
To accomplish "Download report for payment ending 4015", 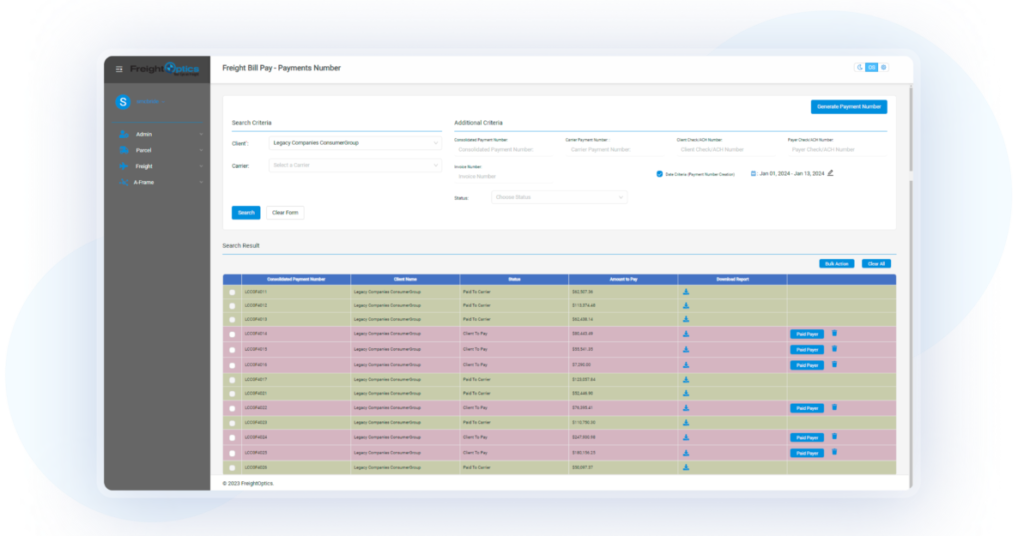I will tap(686, 349).
